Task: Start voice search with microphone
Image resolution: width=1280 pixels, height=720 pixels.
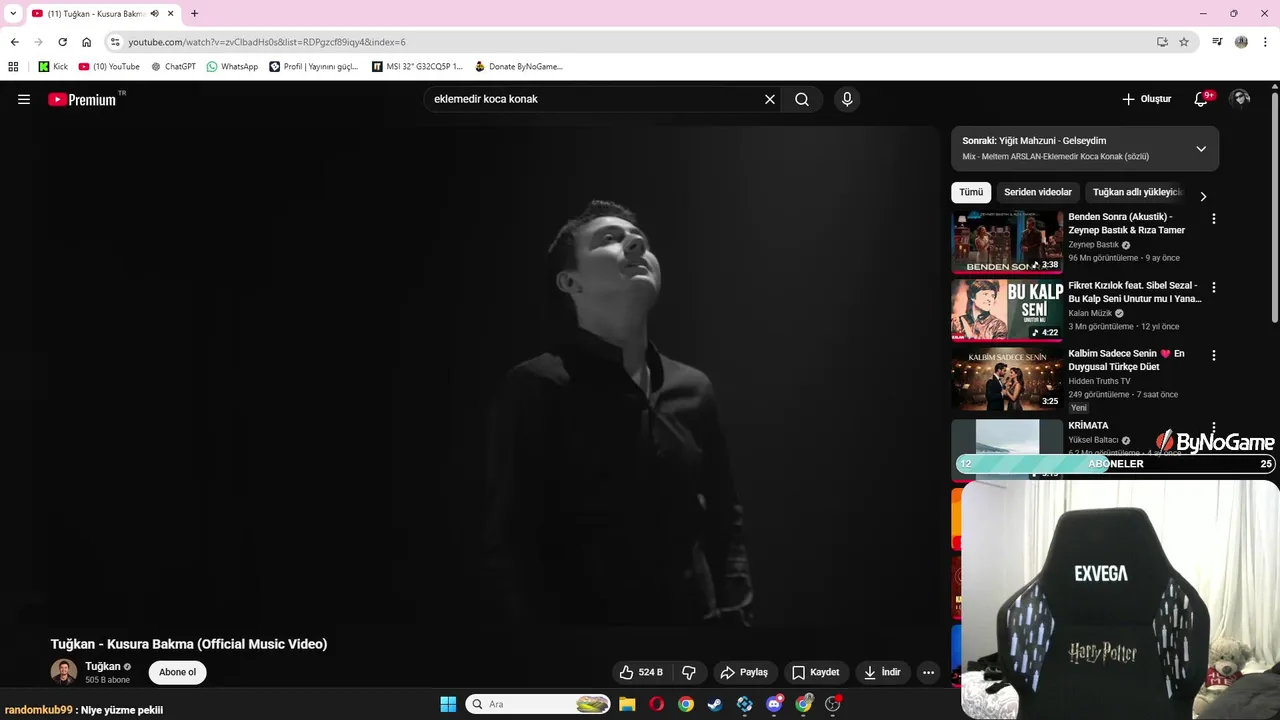Action: [847, 99]
